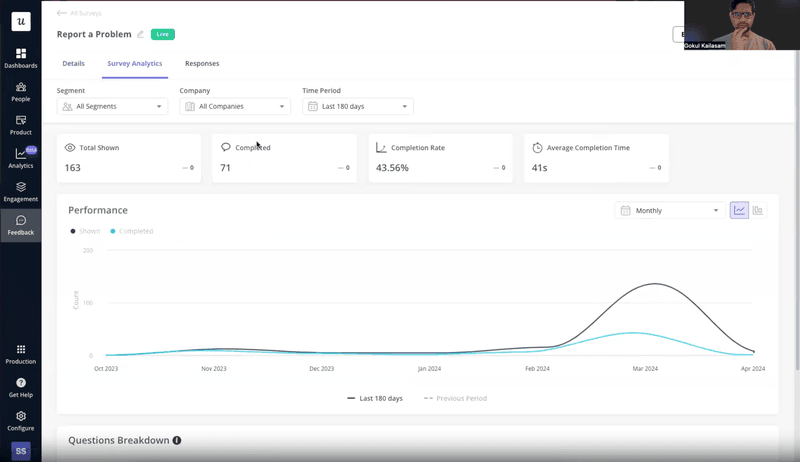Open Configure settings in sidebar
This screenshot has height=462, width=800.
[x=21, y=421]
